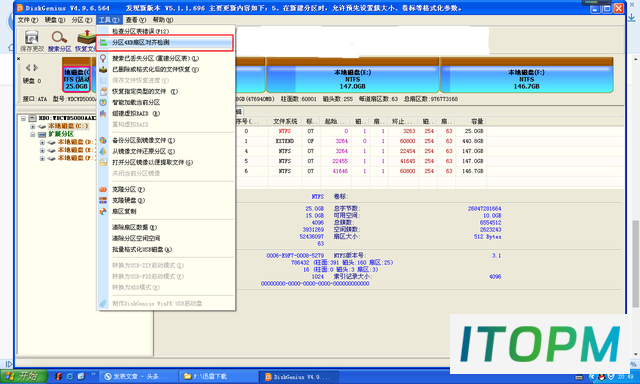Image resolution: width=640 pixels, height=384 pixels.
Task: Switch to next disk with right arrow
Action: 36,67
